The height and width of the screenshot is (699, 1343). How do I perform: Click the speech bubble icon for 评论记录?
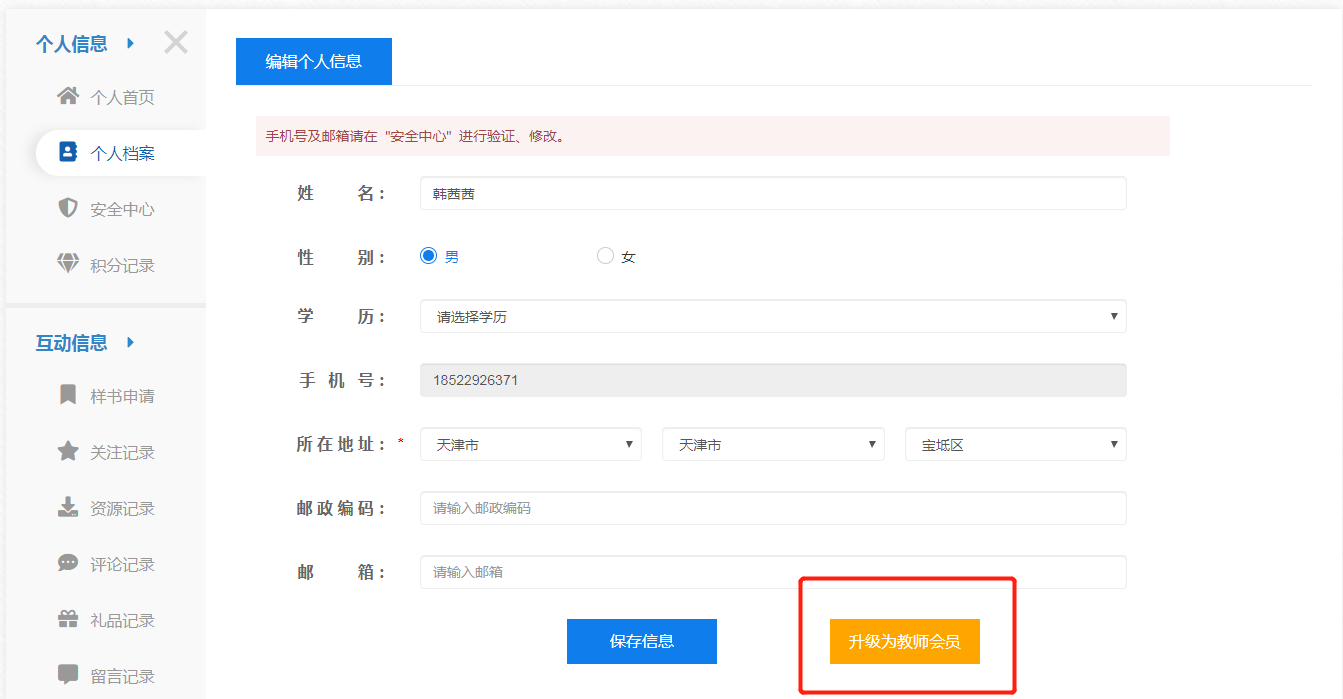pyautogui.click(x=67, y=563)
